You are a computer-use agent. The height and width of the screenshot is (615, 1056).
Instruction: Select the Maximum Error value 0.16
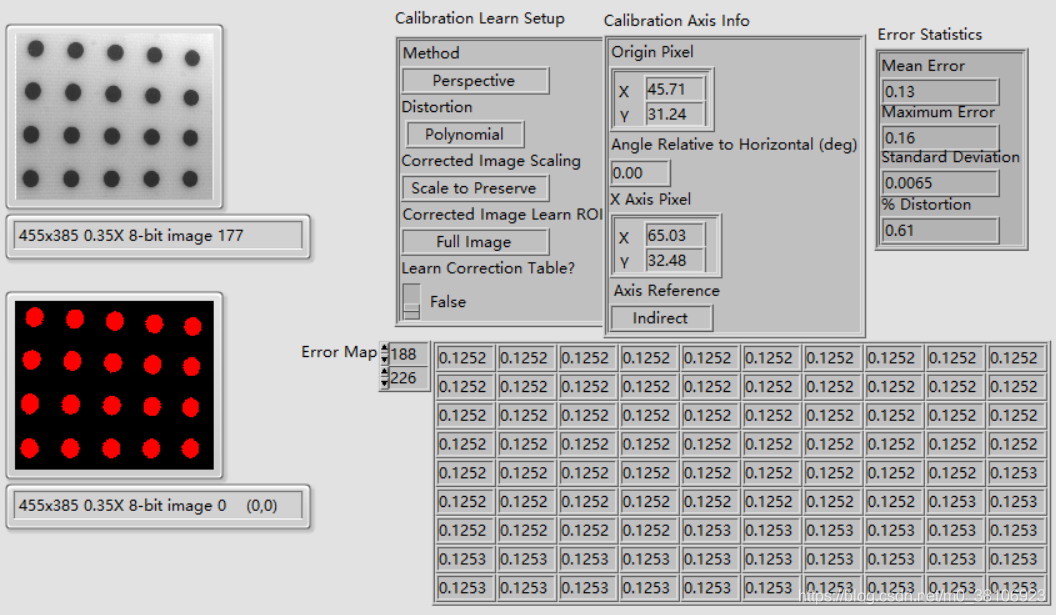[x=940, y=138]
